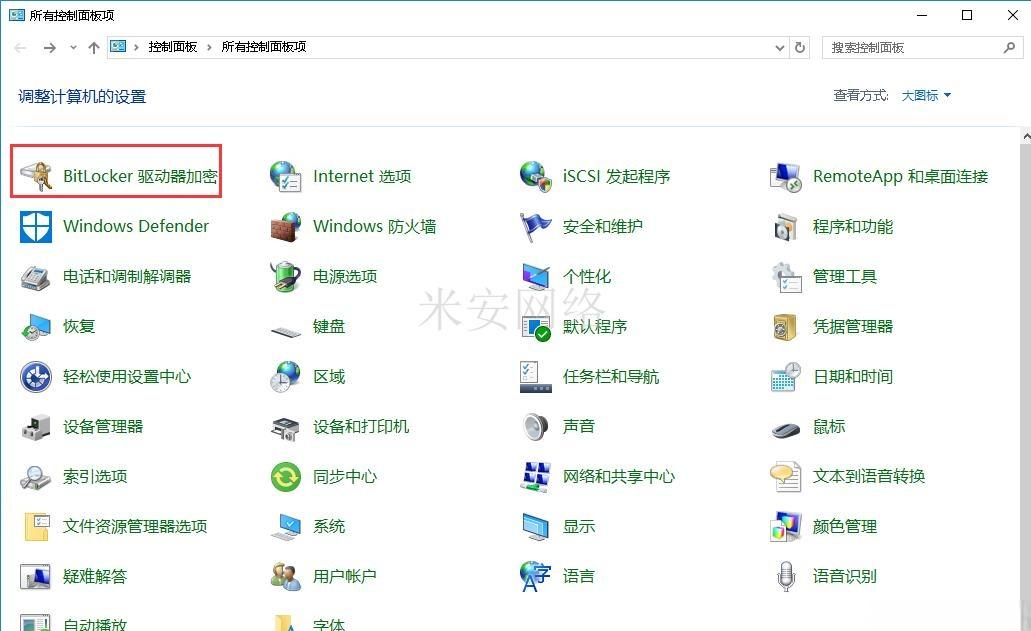Open the 设备和打印机 icon
Screen dimensions: 1031x631
pyautogui.click(x=285, y=427)
